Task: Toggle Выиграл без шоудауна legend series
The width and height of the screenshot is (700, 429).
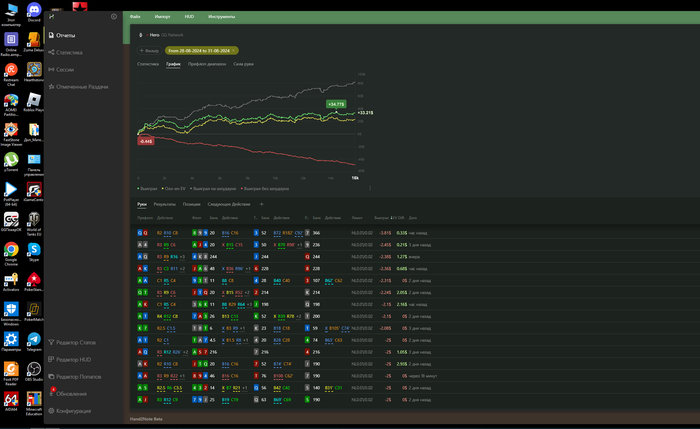Action: pos(266,187)
